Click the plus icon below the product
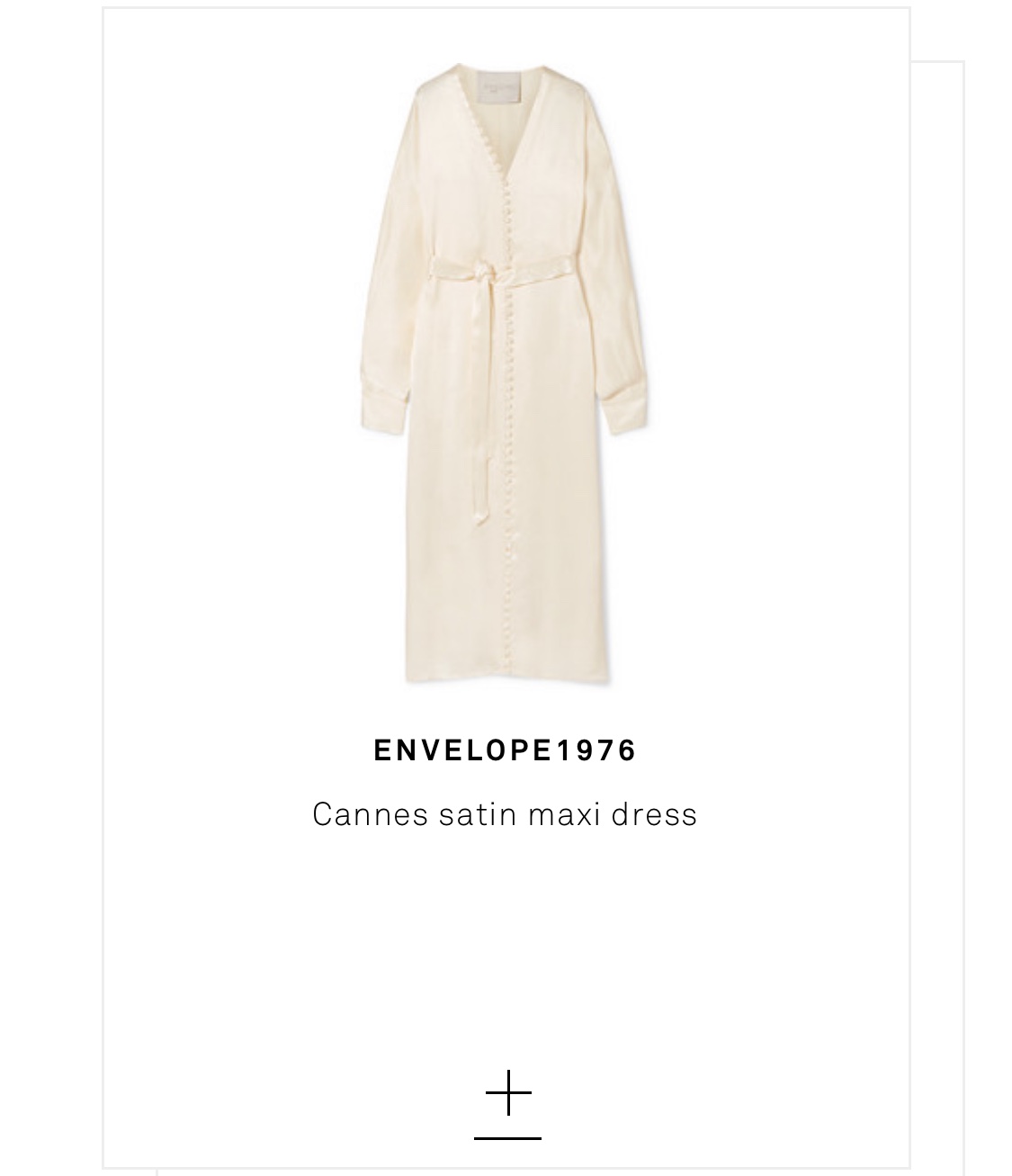1012x1176 pixels. click(508, 1093)
